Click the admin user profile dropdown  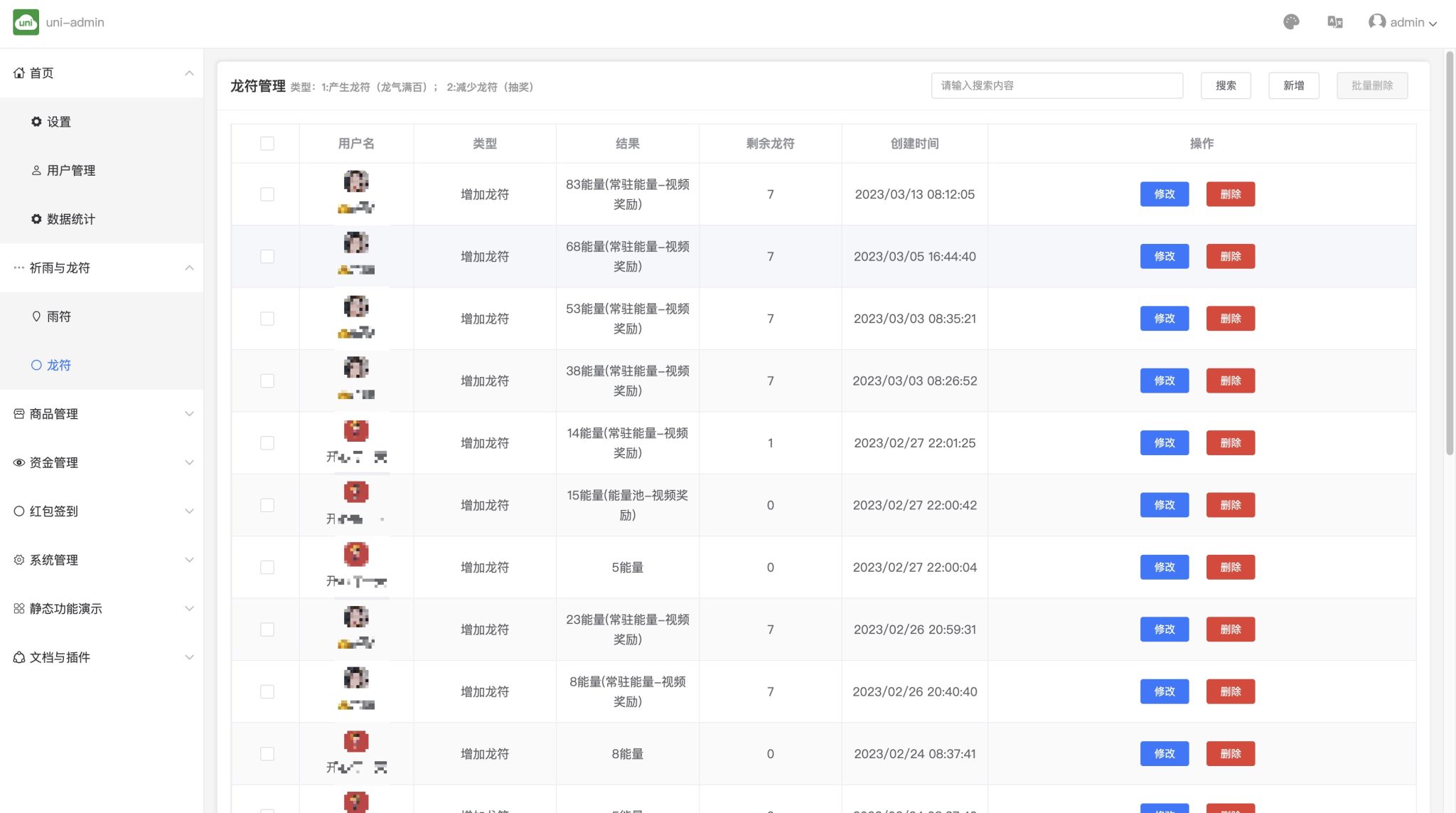[x=1407, y=22]
